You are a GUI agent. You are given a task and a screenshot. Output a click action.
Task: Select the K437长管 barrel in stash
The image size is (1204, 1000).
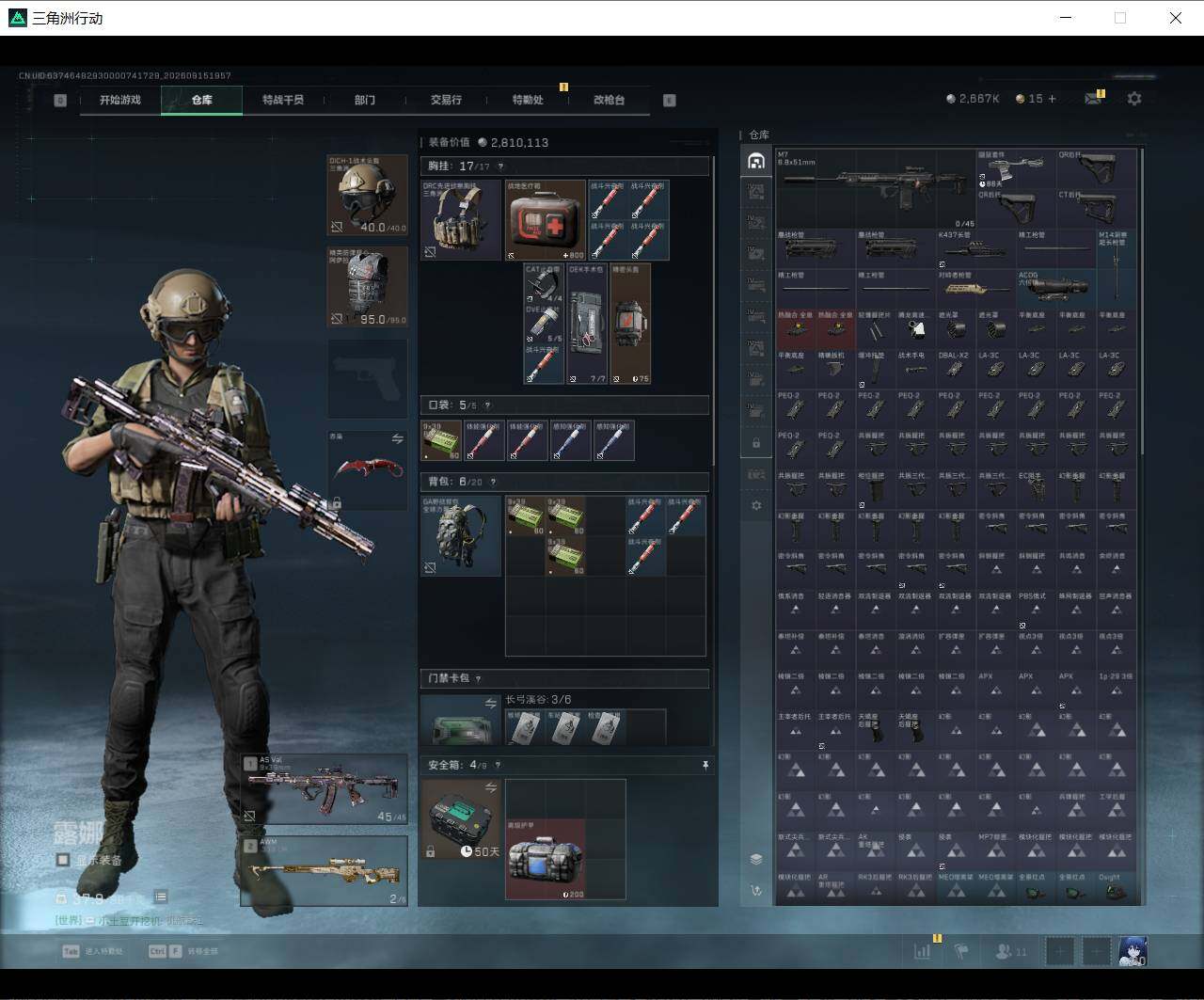975,249
